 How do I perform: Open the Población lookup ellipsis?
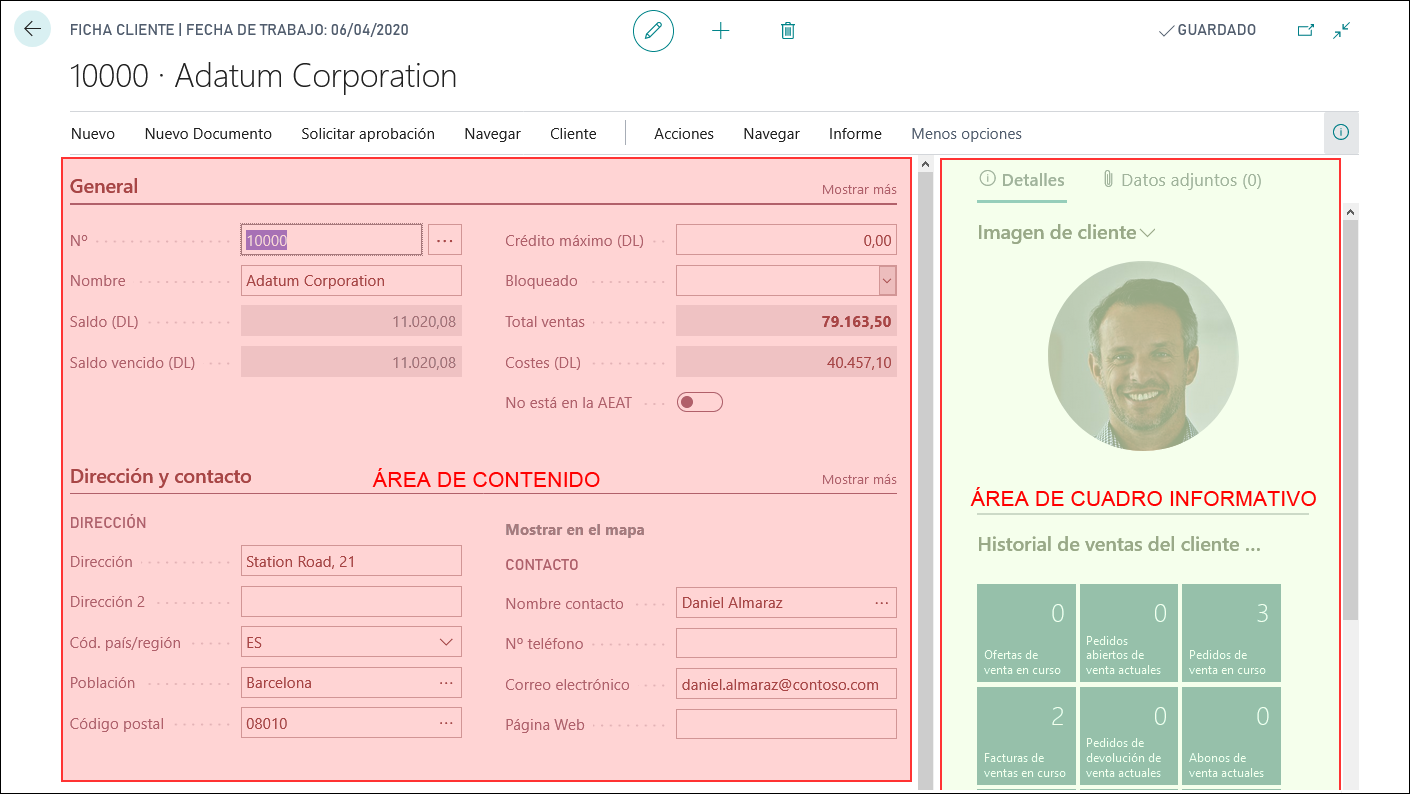coord(446,683)
